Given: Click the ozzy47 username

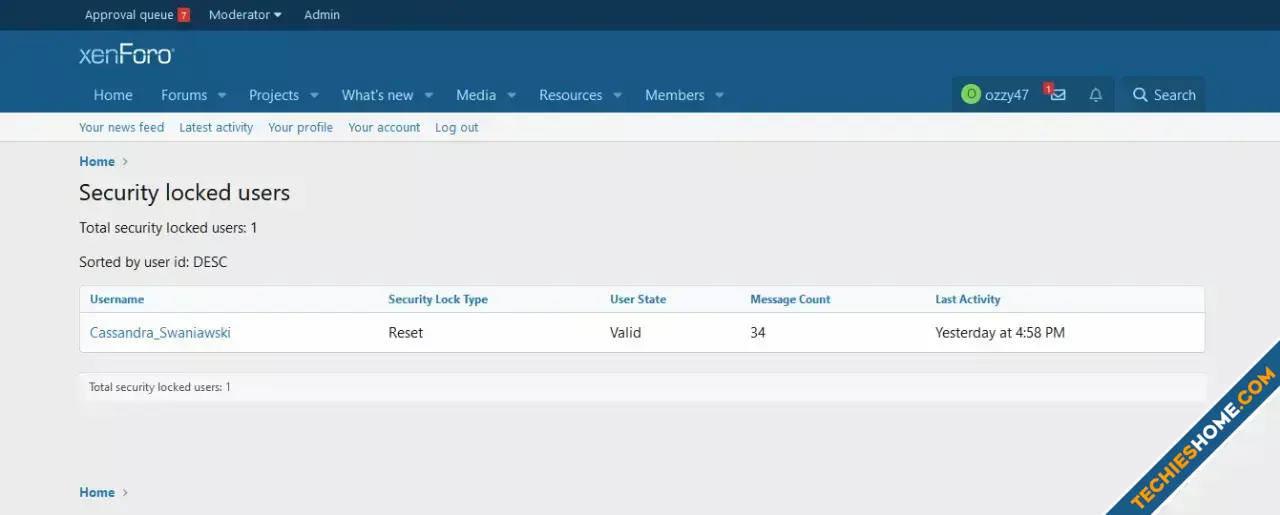Looking at the screenshot, I should 1007,95.
